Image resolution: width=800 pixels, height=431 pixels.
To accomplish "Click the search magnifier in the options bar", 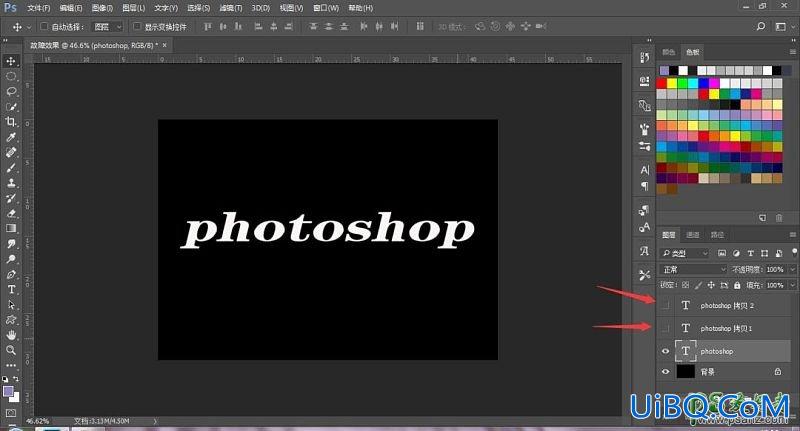I will pos(761,27).
